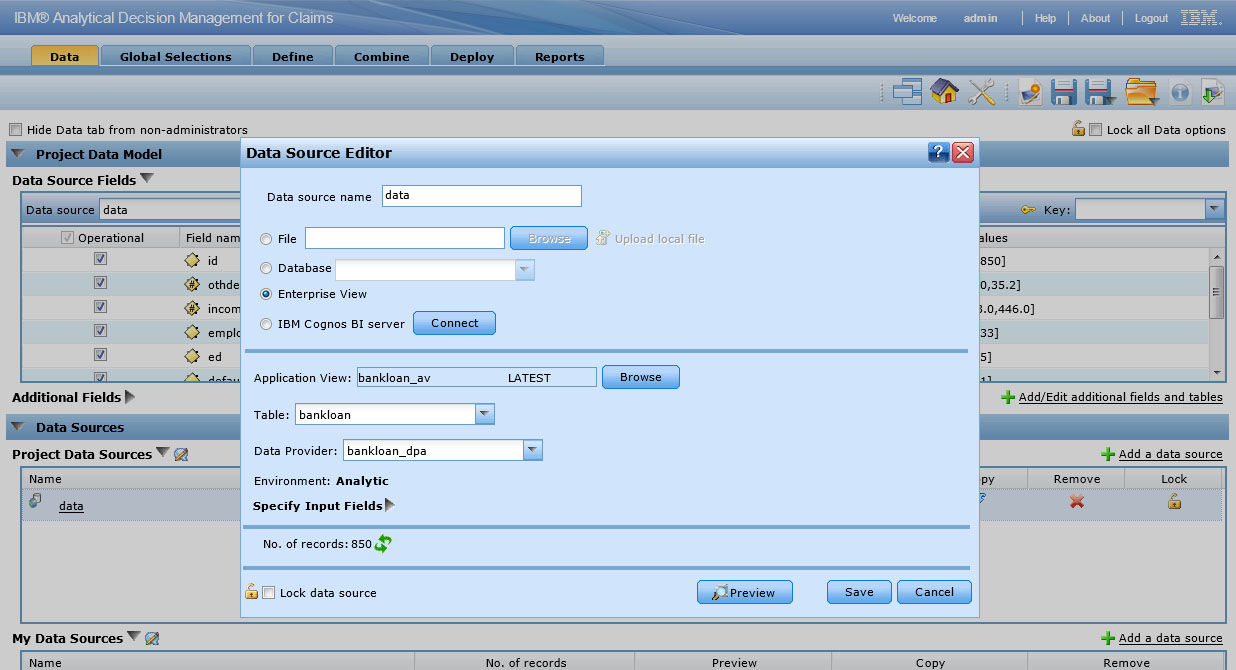Click the id field type icon
The width and height of the screenshot is (1236, 670).
pos(193,259)
